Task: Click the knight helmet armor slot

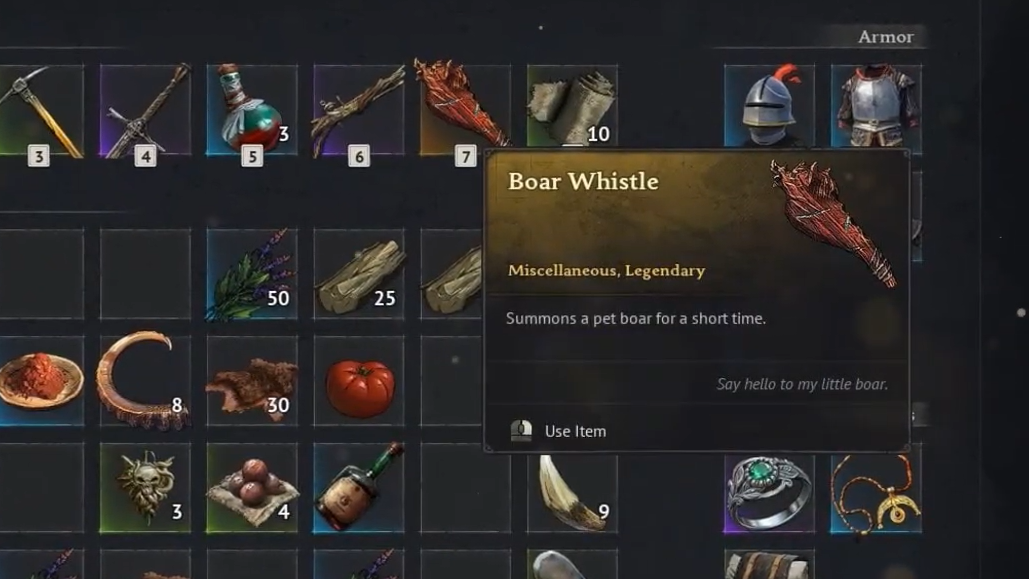Action: [x=769, y=106]
